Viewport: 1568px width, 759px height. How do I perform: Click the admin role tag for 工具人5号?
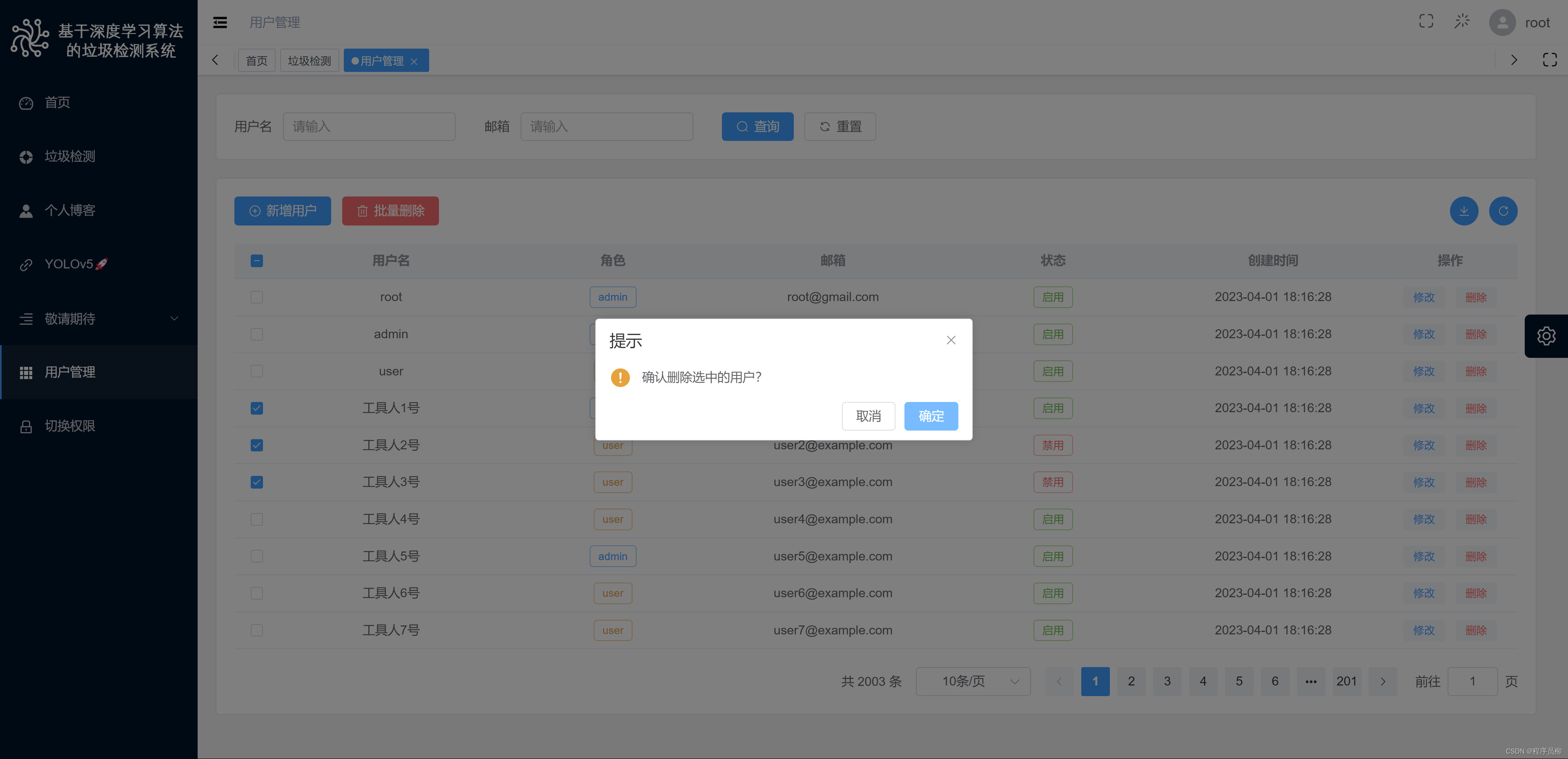click(612, 556)
